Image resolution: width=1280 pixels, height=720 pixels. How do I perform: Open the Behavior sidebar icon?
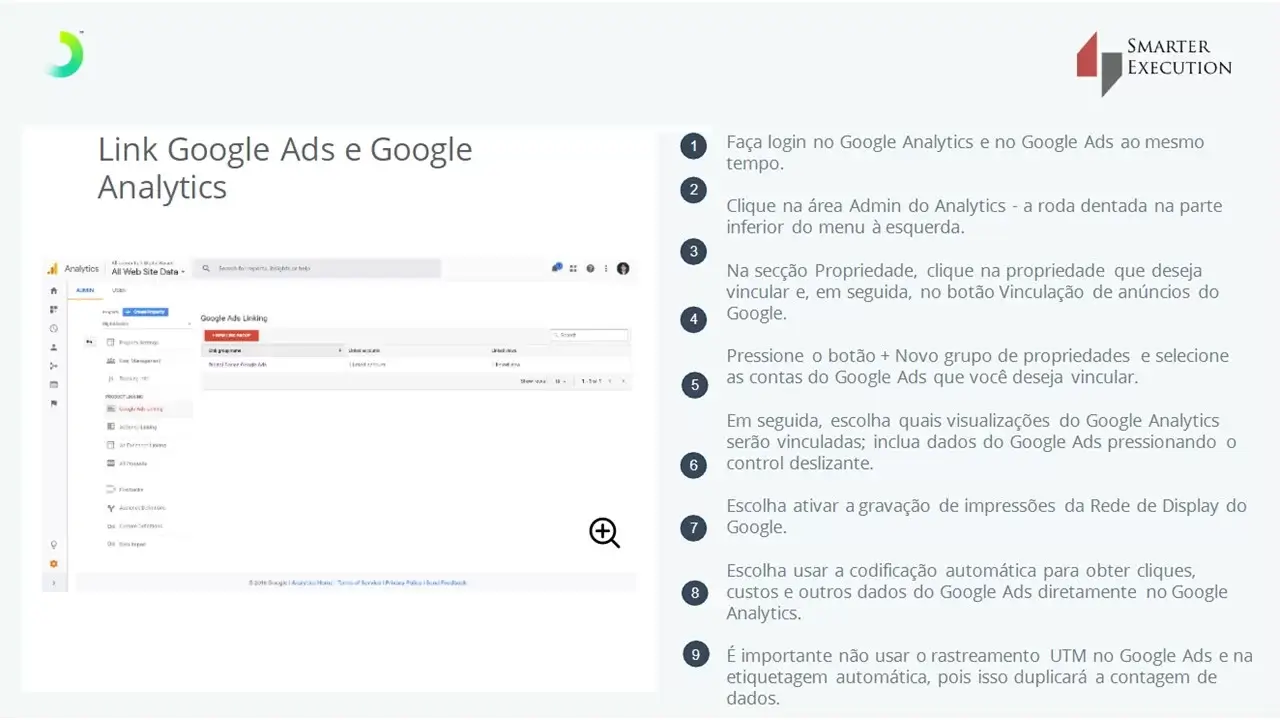(54, 384)
